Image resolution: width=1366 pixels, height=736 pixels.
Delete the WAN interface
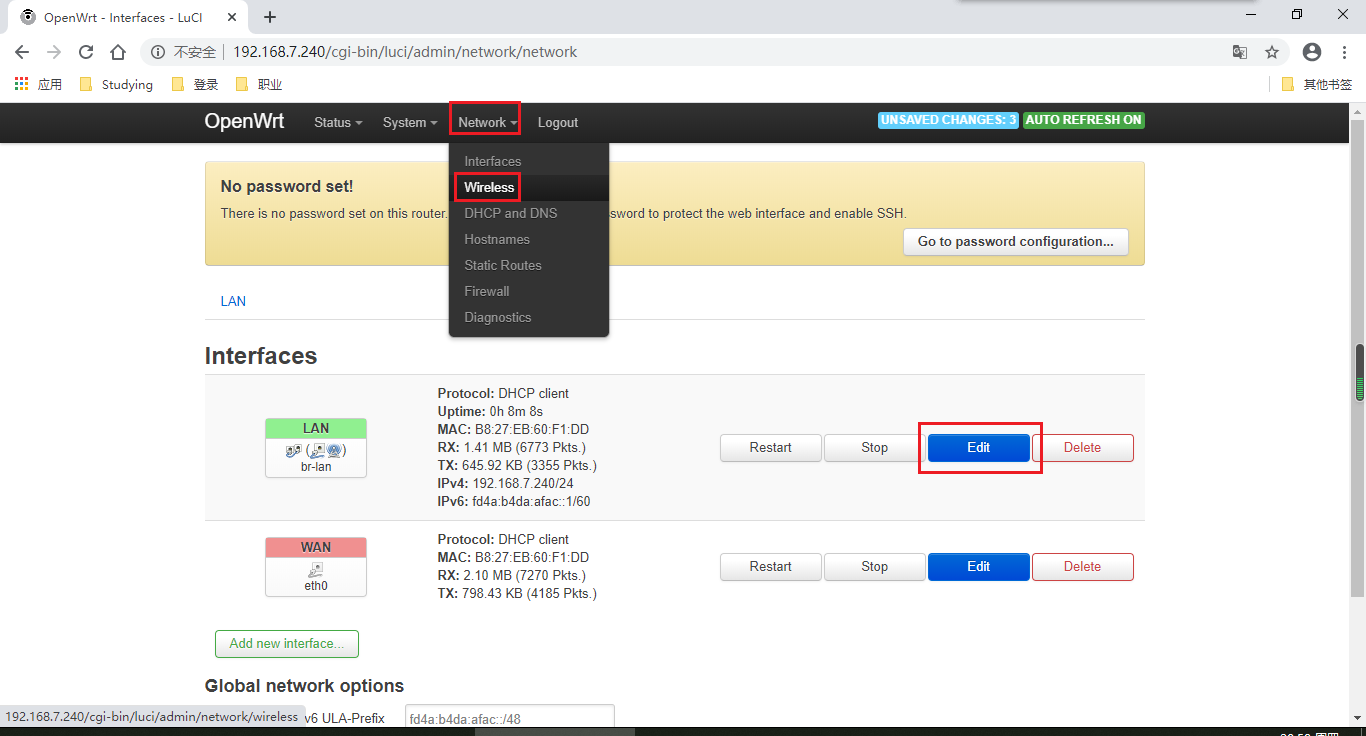click(1083, 566)
